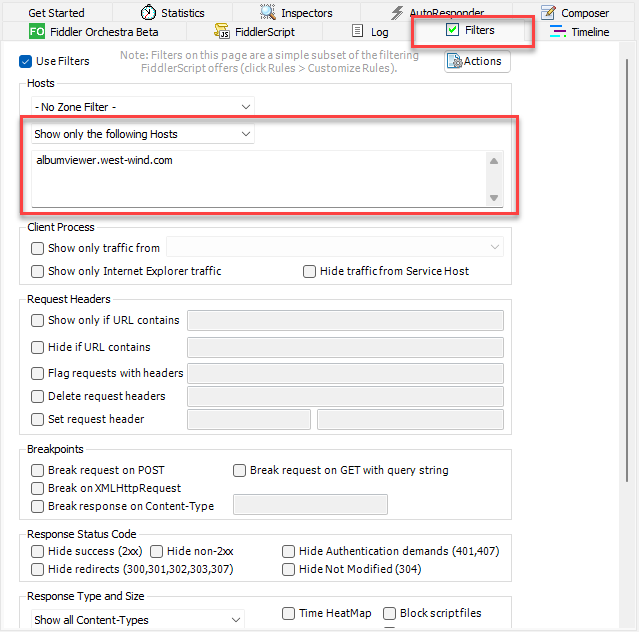Viewport: 639px width, 632px height.
Task: Check Show only if URL contains
Action: pyautogui.click(x=37, y=320)
